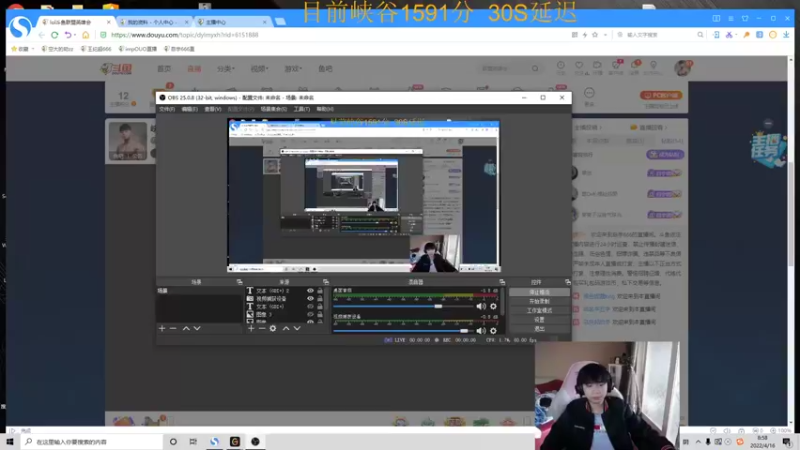Expand undo-close-tab dropdown arrow in browser toolbar
Screen dimensions: 800x450
coord(75,35)
